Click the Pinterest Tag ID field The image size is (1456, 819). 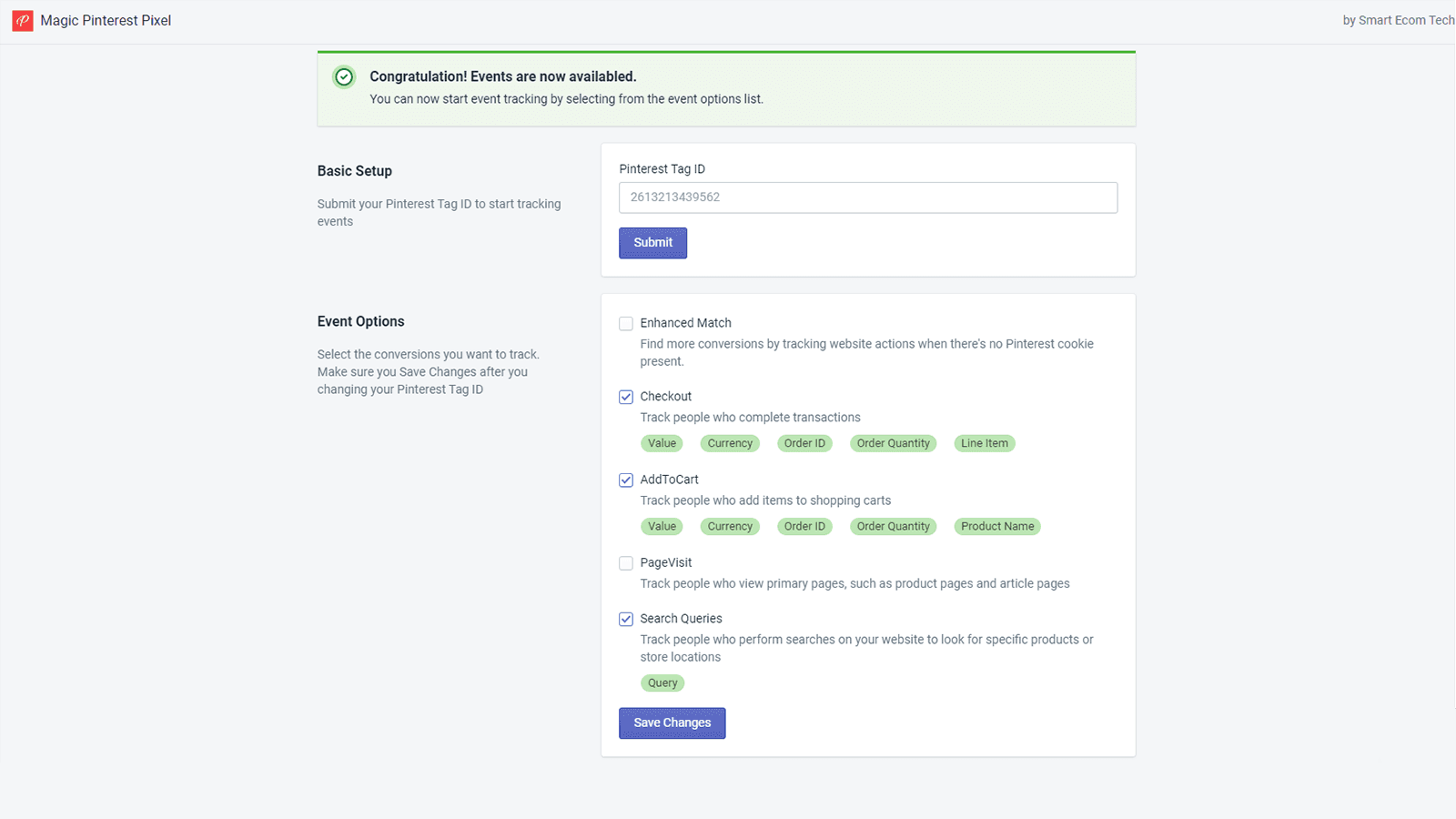(867, 197)
